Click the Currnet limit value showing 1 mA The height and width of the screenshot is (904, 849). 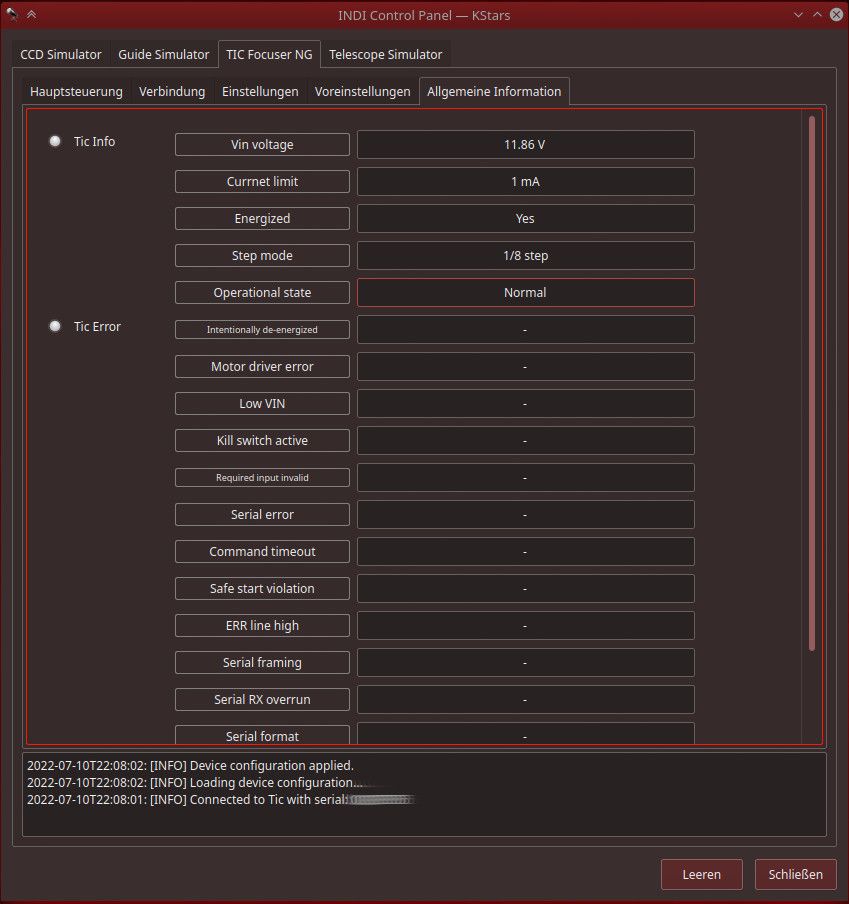(525, 182)
